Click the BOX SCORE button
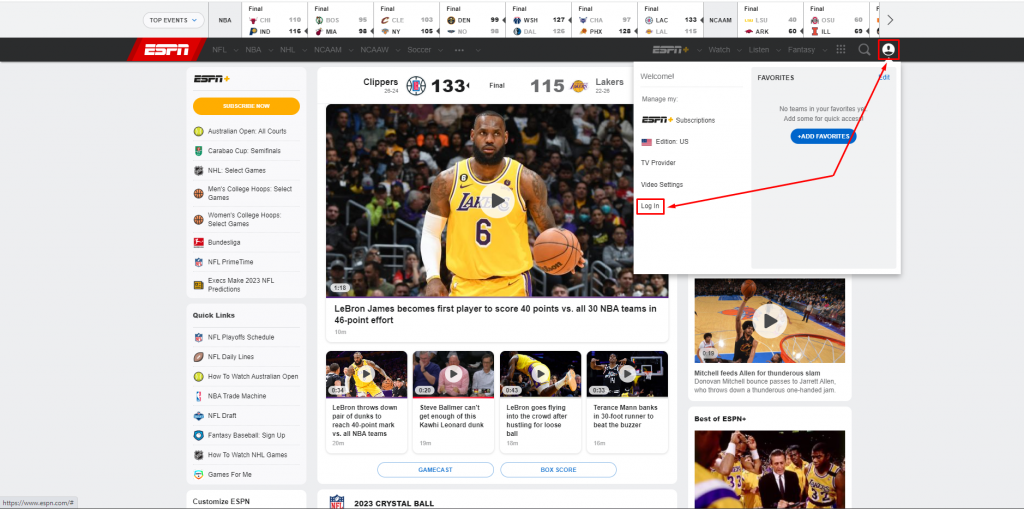The image size is (1024, 509). (x=558, y=470)
